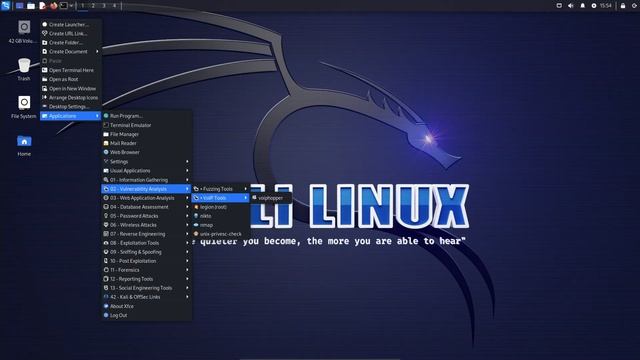Choose Create URL Link... menu entry
This screenshot has width=640, height=360.
point(71,33)
